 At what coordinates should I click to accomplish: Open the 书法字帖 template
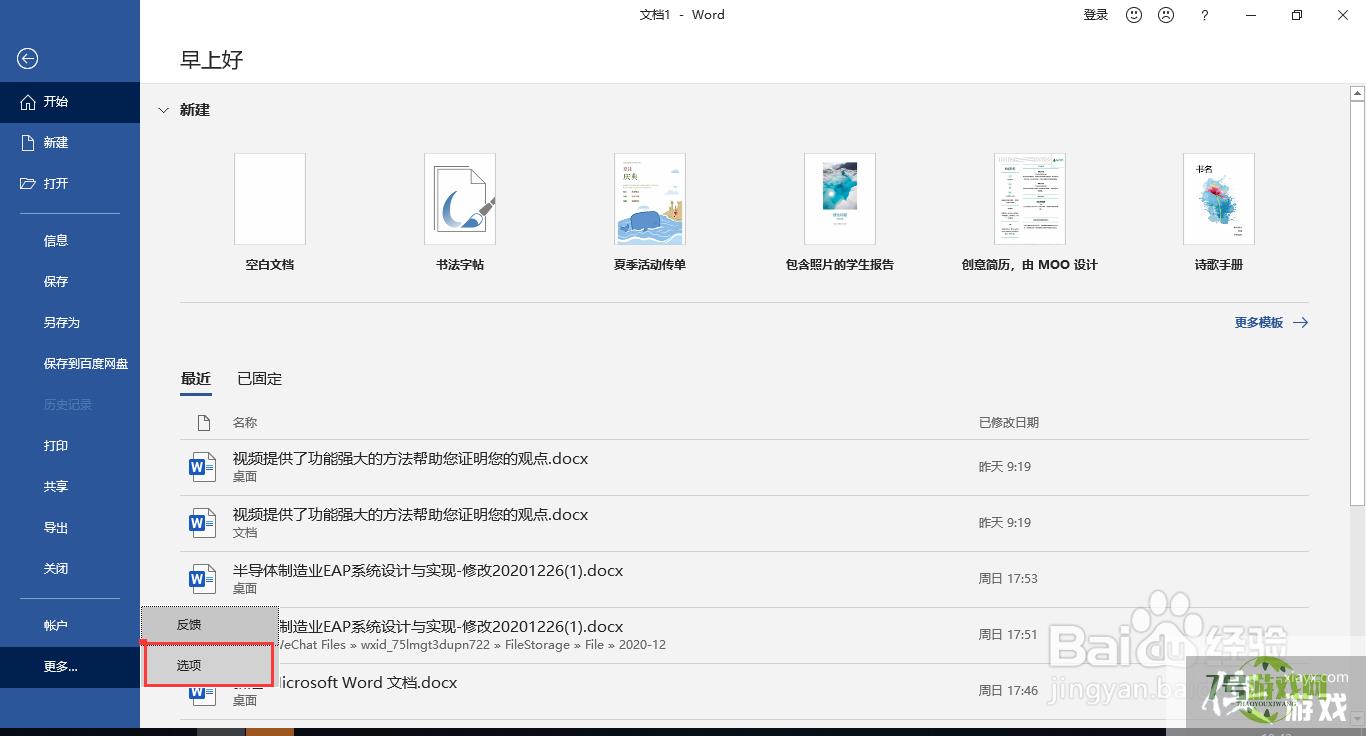[460, 212]
